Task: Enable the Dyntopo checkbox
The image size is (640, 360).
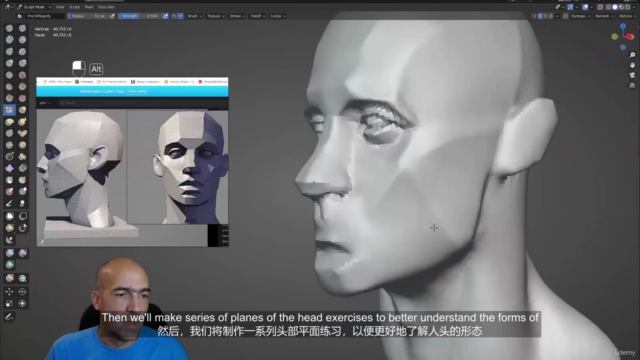Action: (x=565, y=16)
